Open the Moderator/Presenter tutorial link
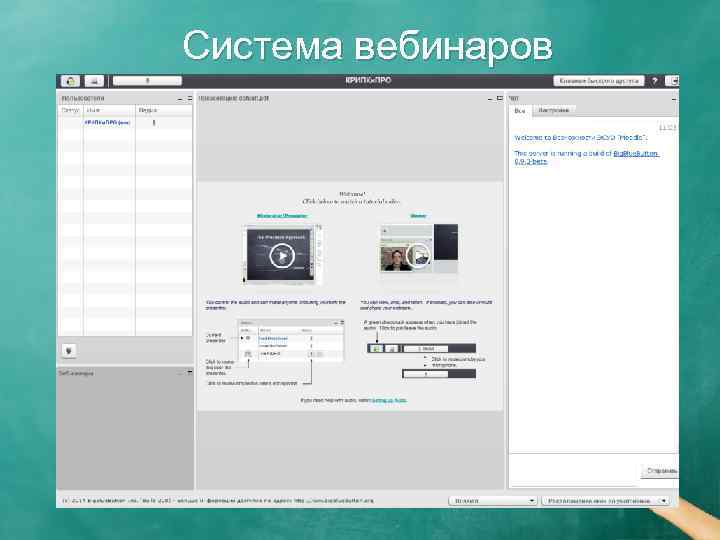720x540 pixels. point(282,215)
